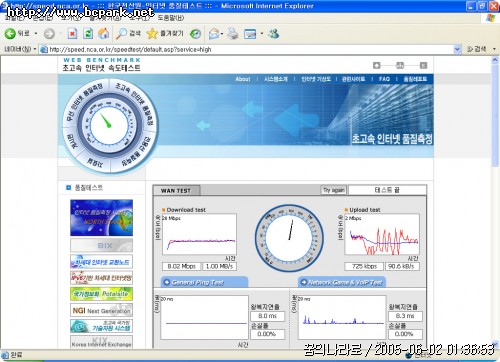Viewport: 500px width, 362px height.
Task: Go to the Home page icon
Action: pos(104,33)
